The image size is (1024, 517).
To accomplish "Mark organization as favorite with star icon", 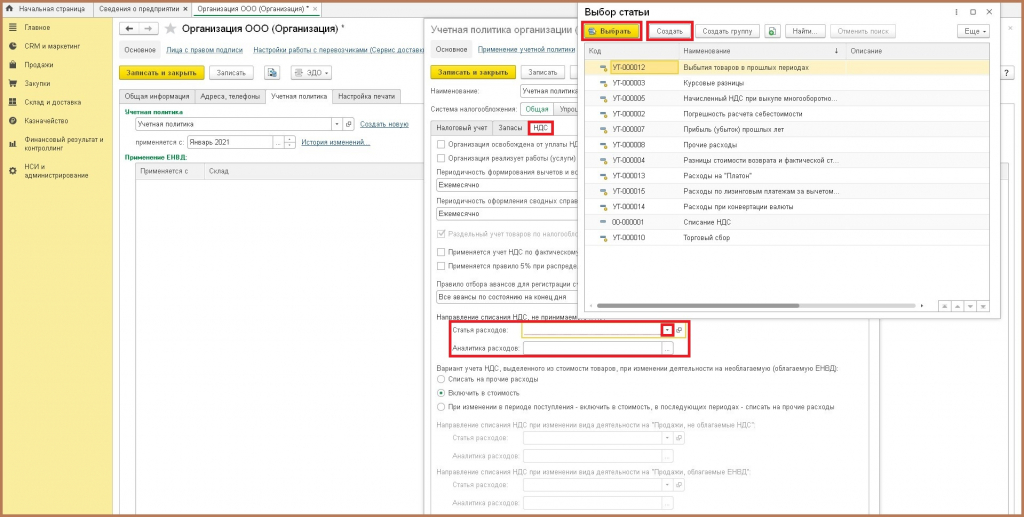I will pyautogui.click(x=170, y=29).
